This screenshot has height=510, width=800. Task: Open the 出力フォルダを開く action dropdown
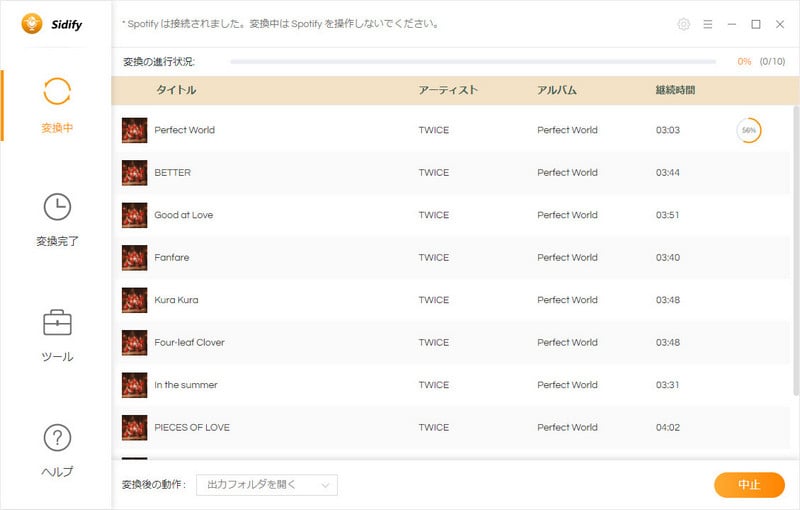pos(267,484)
